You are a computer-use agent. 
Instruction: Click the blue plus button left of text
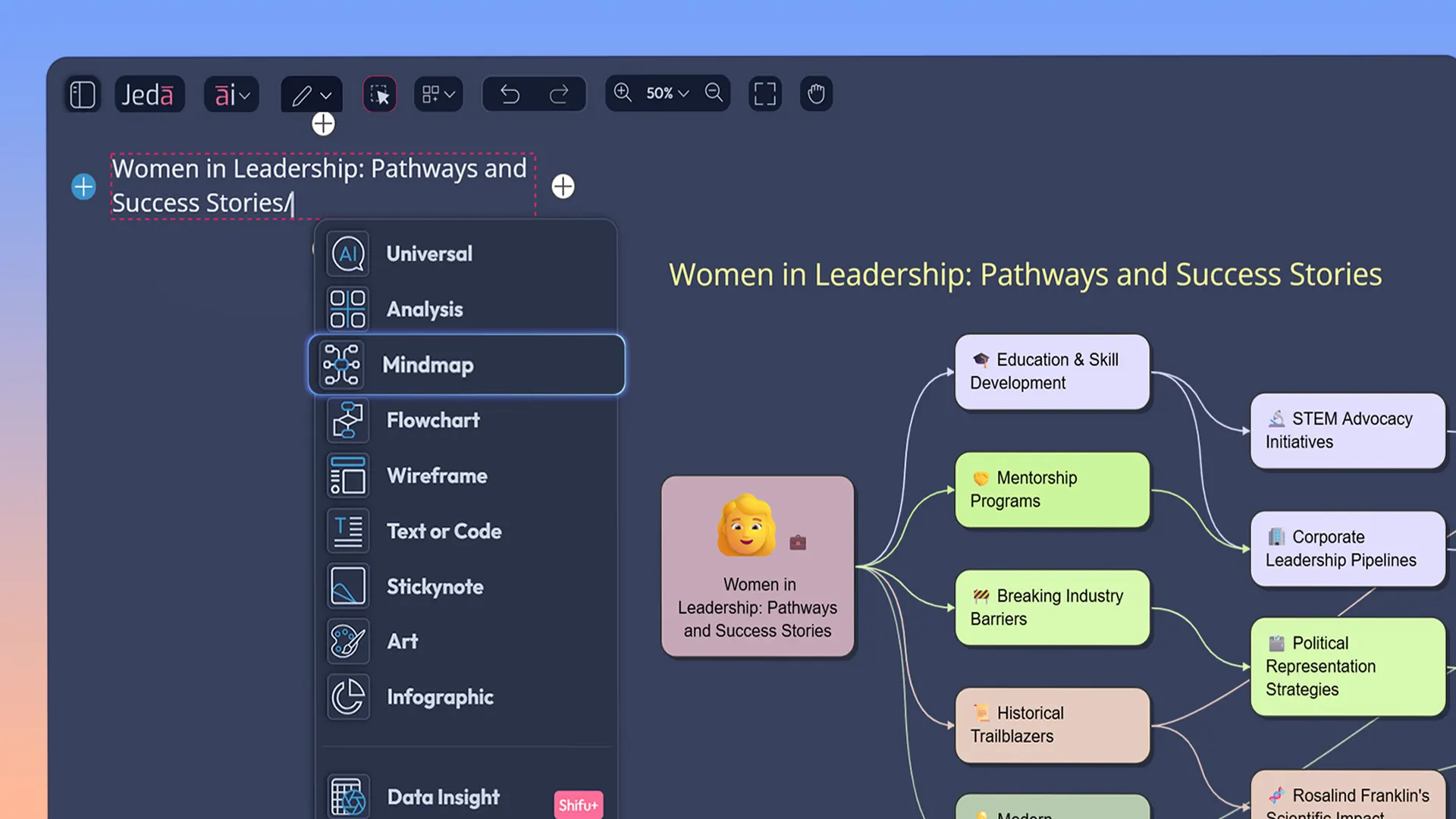click(83, 187)
